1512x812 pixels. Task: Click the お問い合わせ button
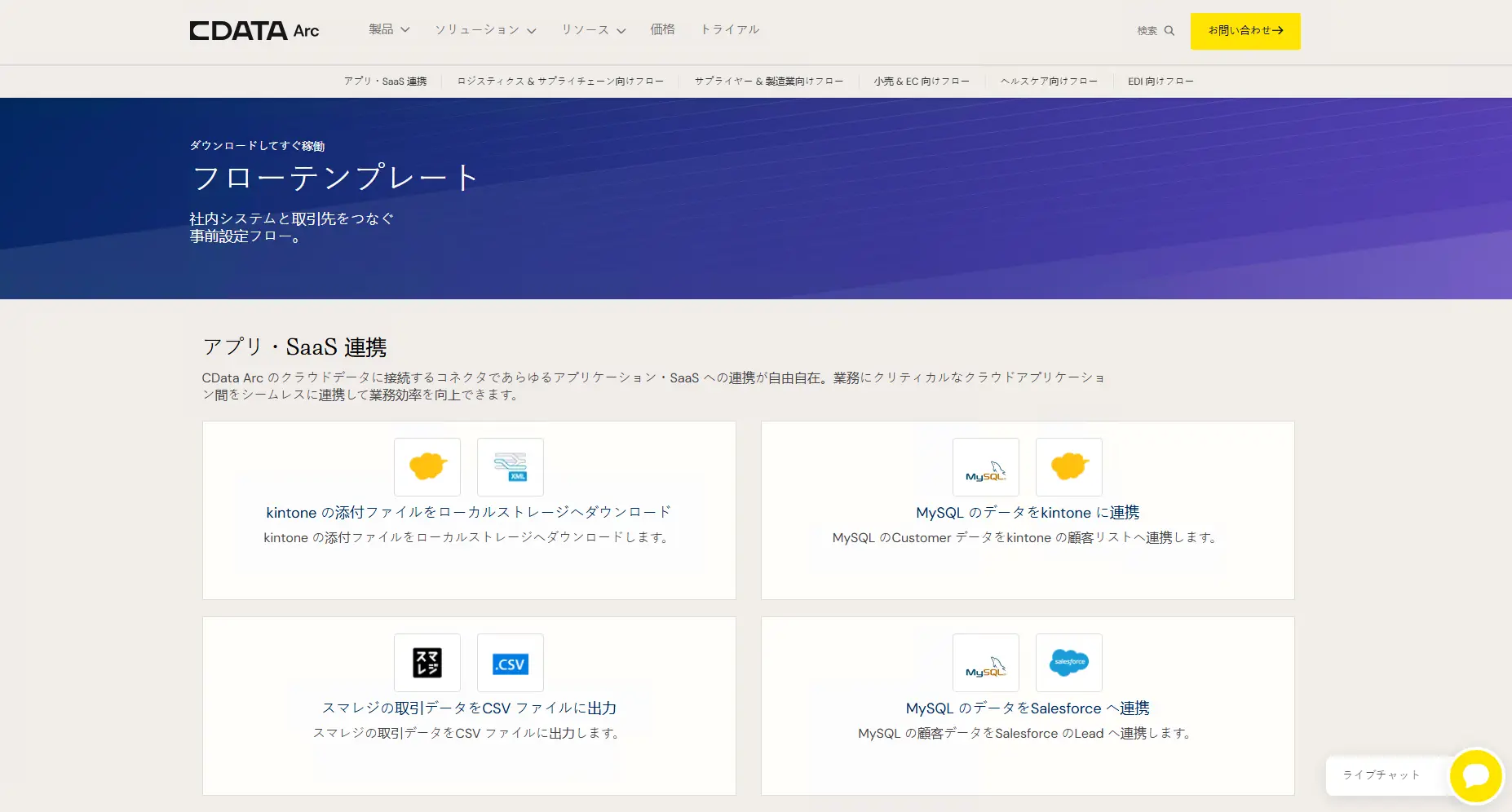(x=1245, y=31)
